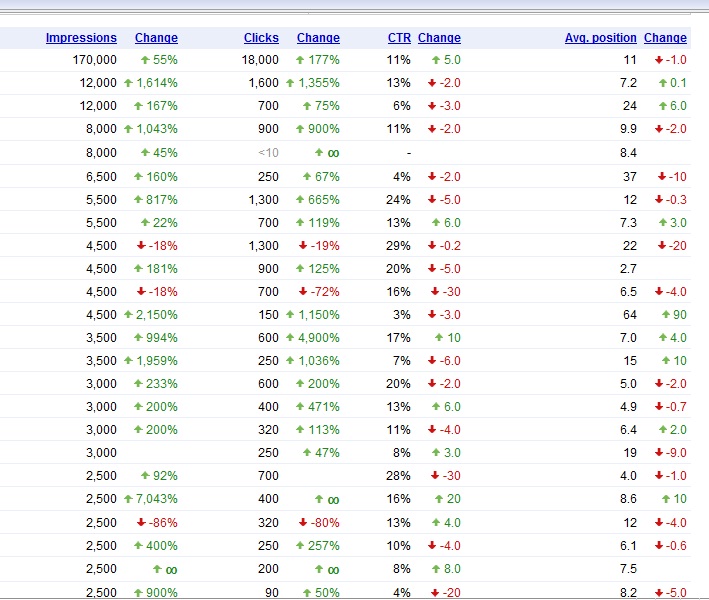Open Change link right of Impressions
The height and width of the screenshot is (600, 709).
tap(156, 38)
